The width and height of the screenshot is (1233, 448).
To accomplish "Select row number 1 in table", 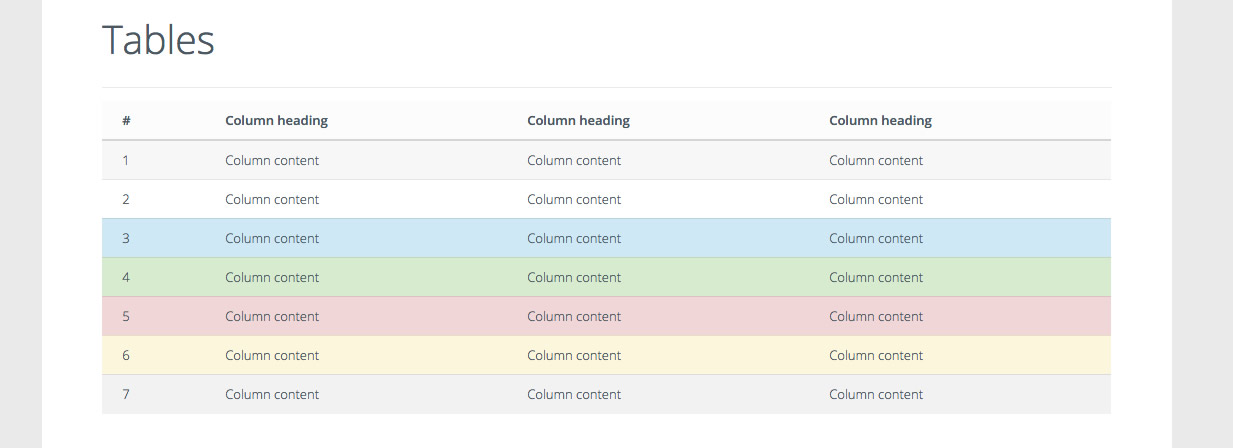I will click(x=606, y=160).
